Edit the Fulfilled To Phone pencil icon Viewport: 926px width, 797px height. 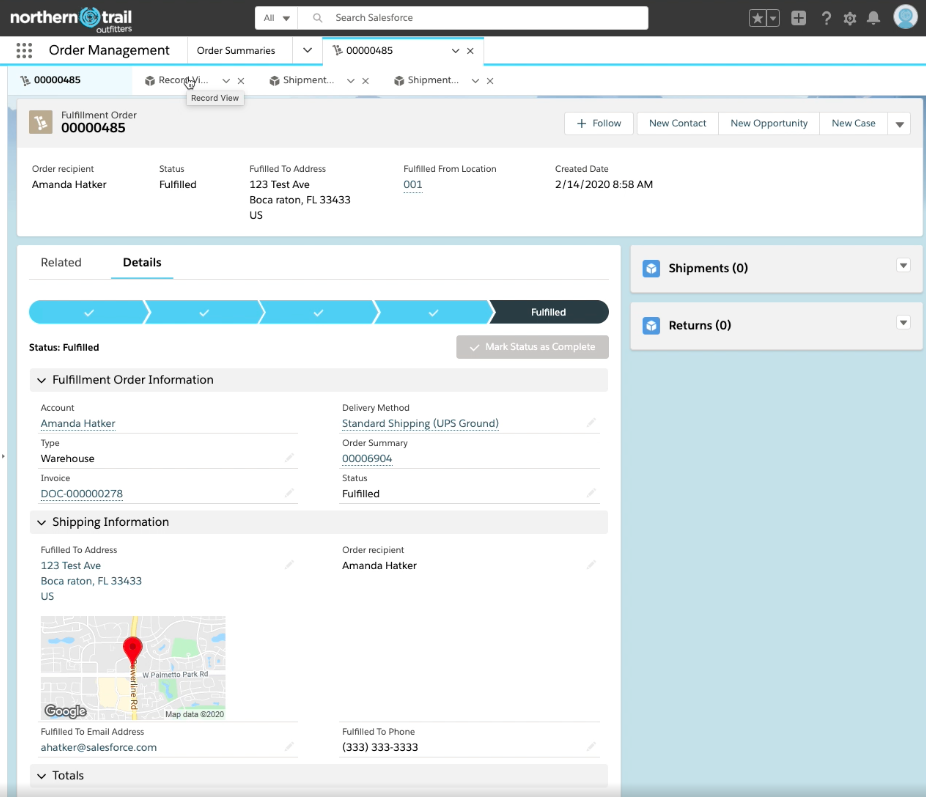591,746
